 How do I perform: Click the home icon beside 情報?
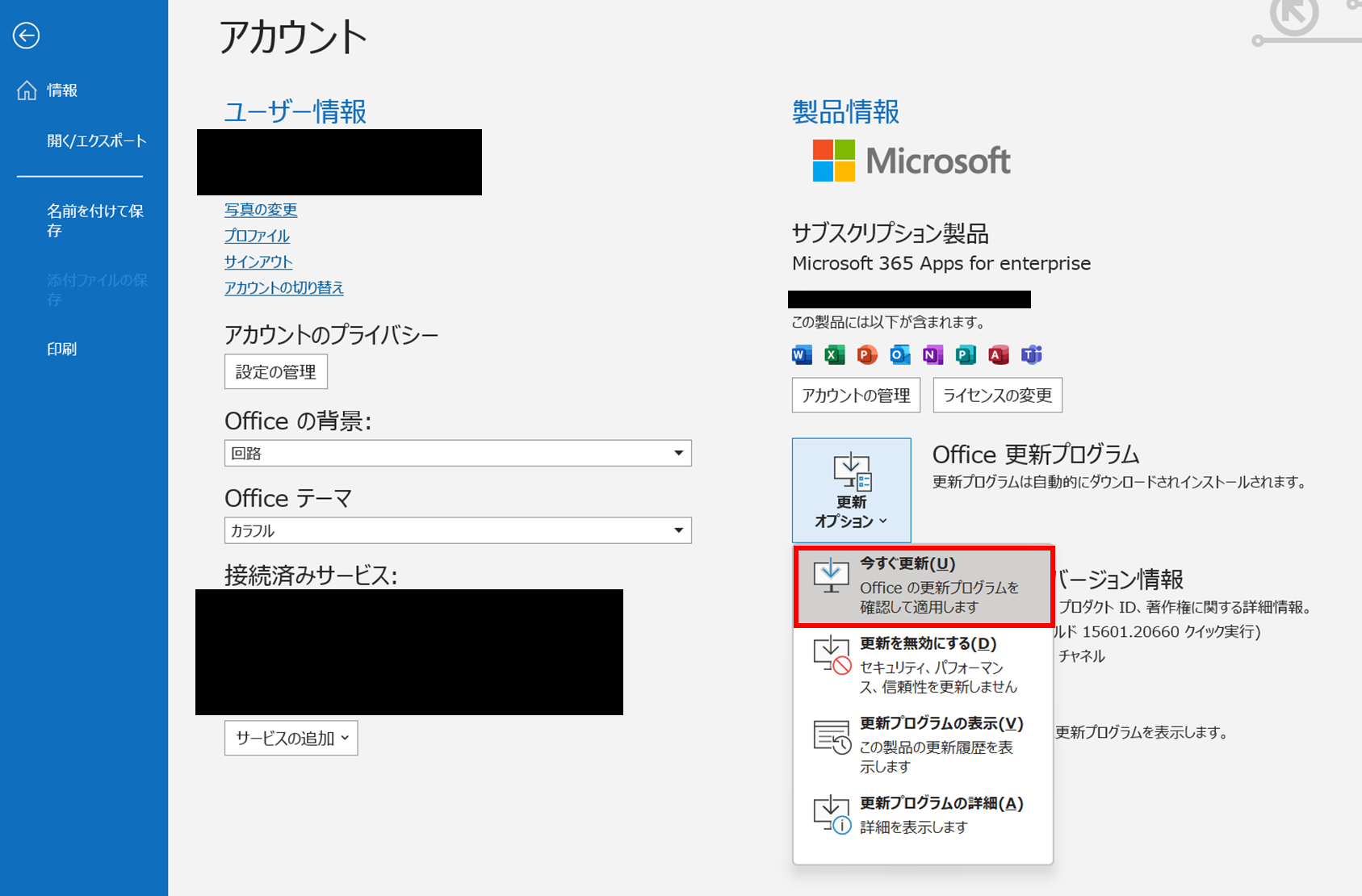pyautogui.click(x=27, y=90)
